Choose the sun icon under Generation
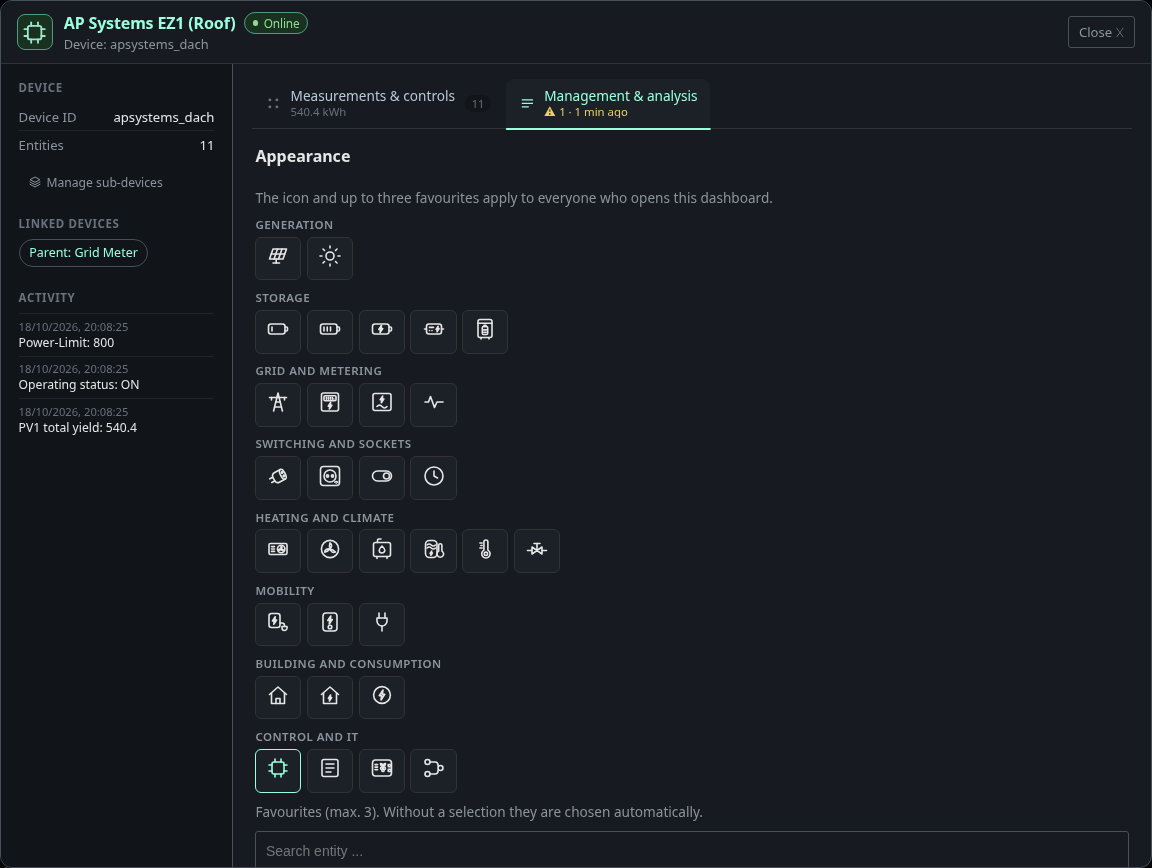 [x=330, y=257]
